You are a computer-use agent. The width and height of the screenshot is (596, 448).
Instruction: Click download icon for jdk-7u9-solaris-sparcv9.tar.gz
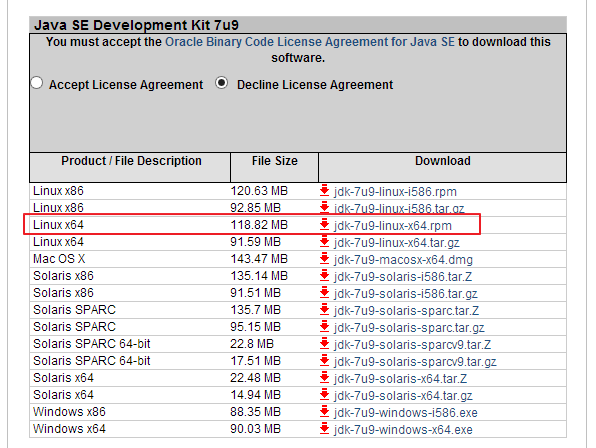[324, 361]
